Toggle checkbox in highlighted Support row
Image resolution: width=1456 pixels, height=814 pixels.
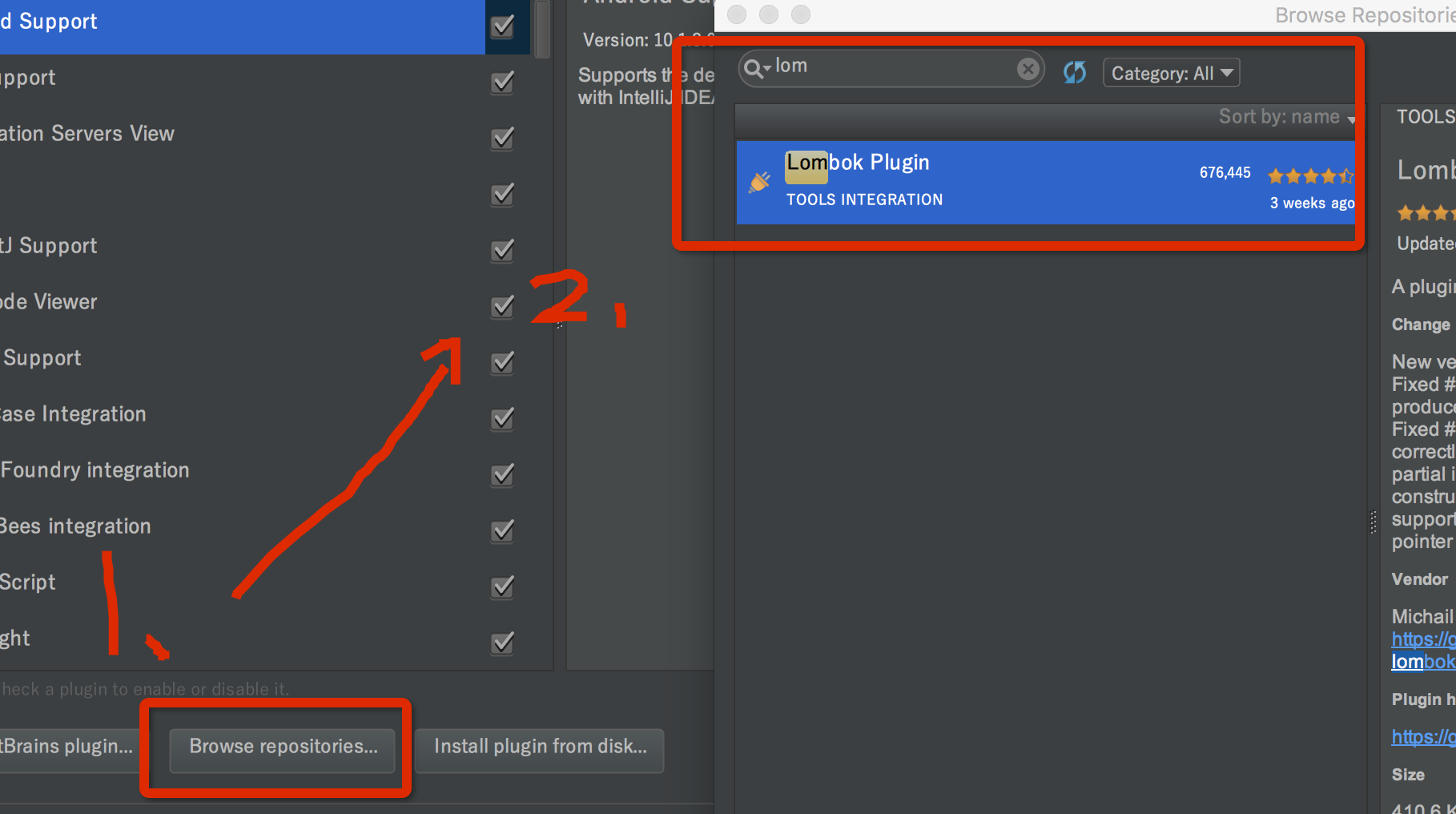pos(502,26)
